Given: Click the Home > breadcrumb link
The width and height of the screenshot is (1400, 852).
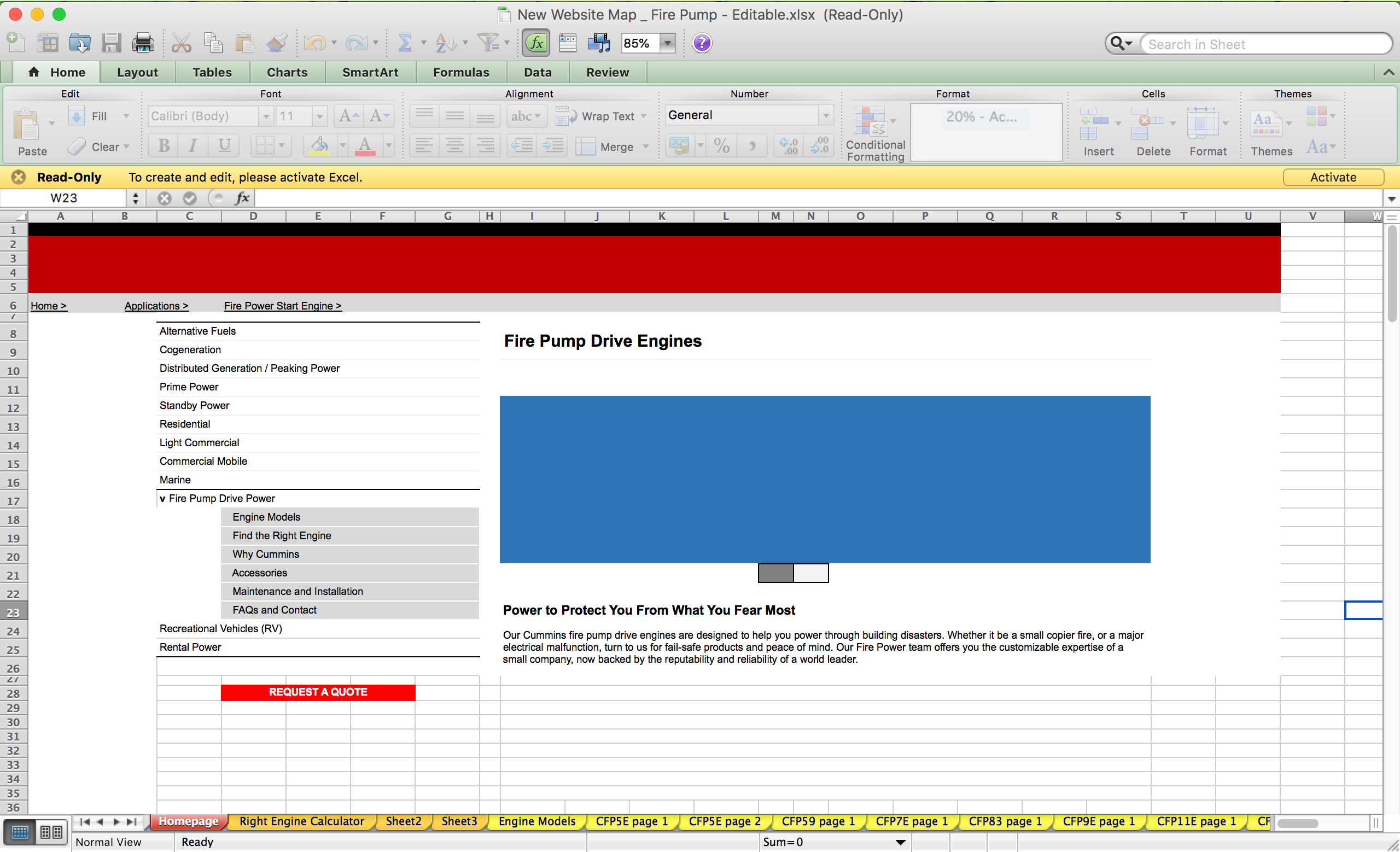Looking at the screenshot, I should (x=48, y=306).
